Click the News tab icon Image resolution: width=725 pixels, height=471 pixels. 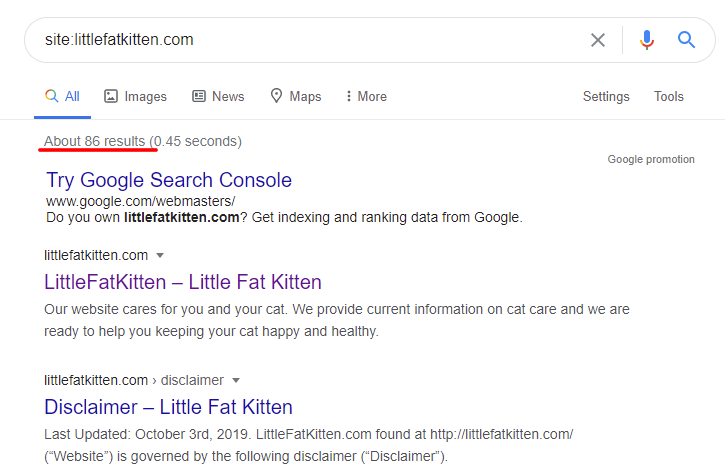199,97
